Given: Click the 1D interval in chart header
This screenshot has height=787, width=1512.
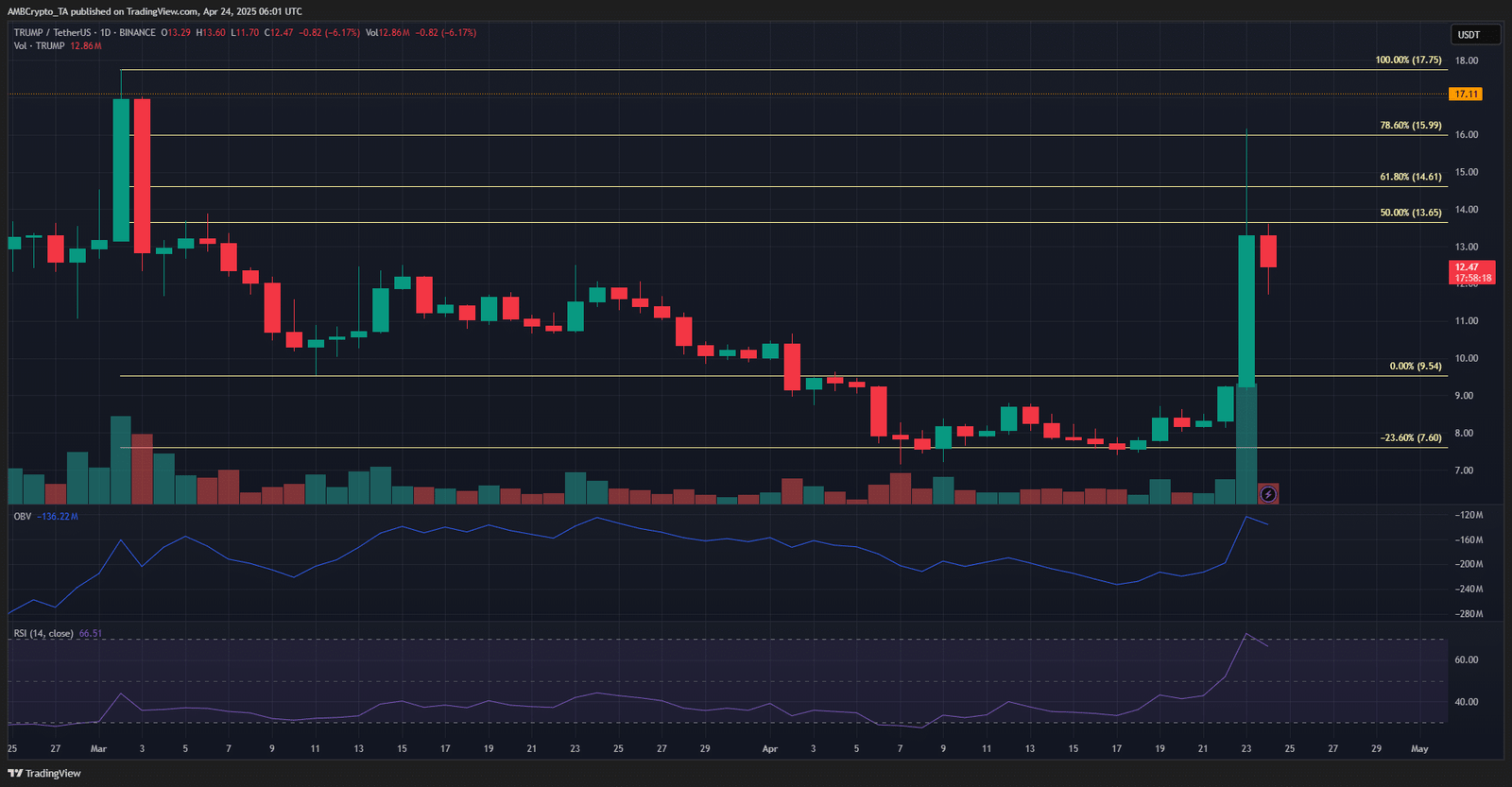Looking at the screenshot, I should [105, 32].
